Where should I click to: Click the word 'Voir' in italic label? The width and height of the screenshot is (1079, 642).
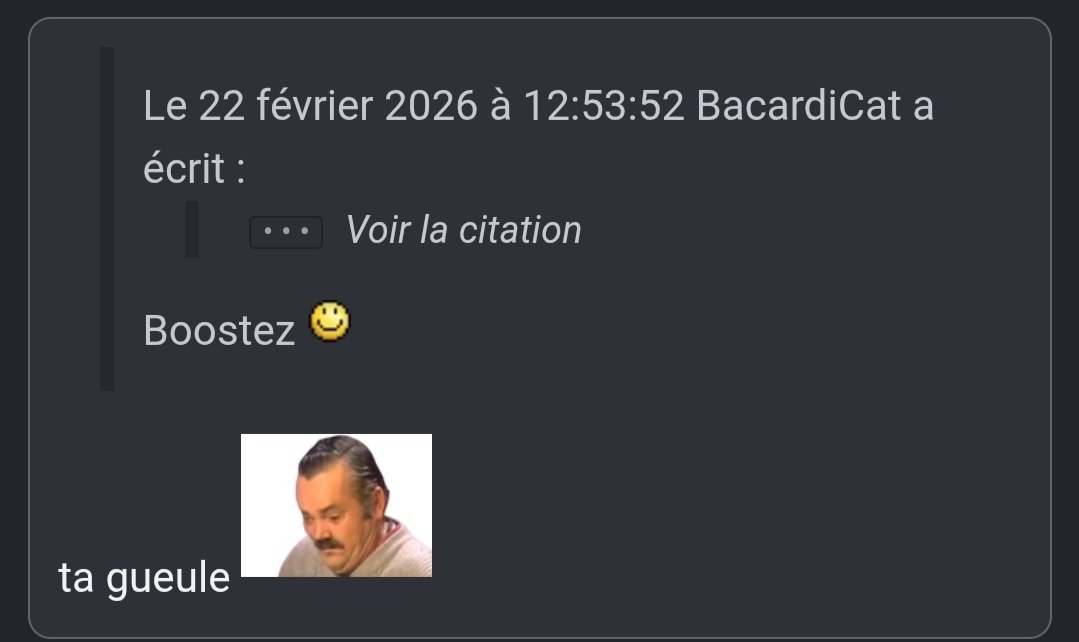pos(378,230)
